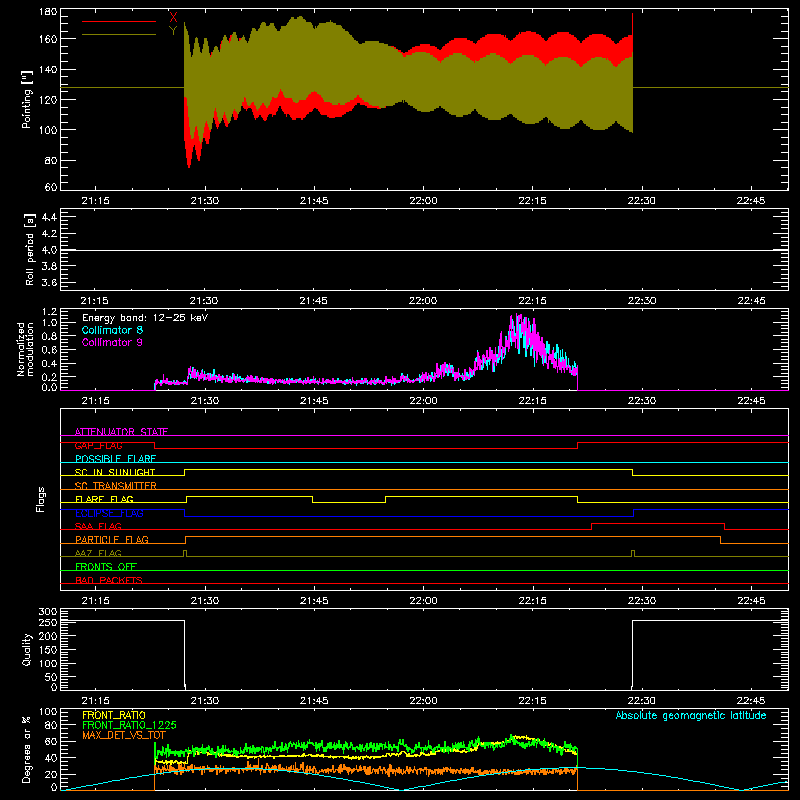This screenshot has height=800, width=800.
Task: Click the FLARE_FLAG label
Action: click(104, 499)
